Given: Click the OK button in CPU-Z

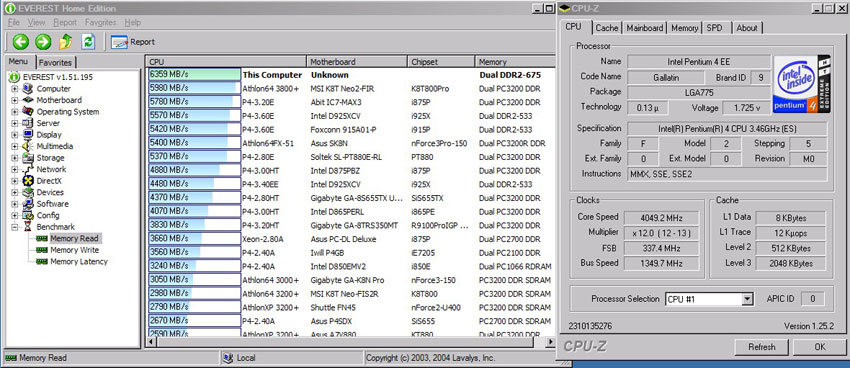Looking at the screenshot, I should tap(819, 347).
